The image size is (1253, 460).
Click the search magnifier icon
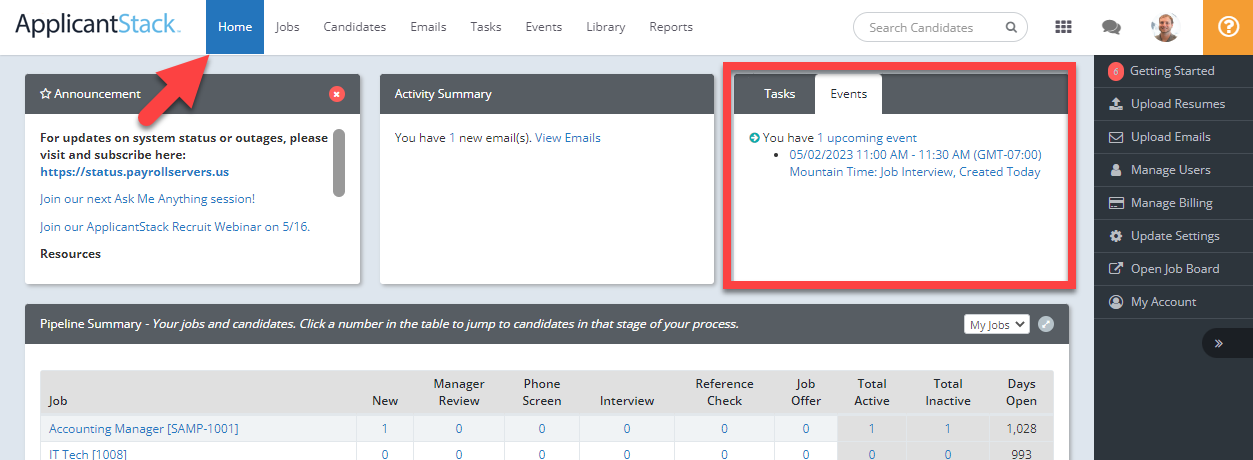(x=1011, y=28)
